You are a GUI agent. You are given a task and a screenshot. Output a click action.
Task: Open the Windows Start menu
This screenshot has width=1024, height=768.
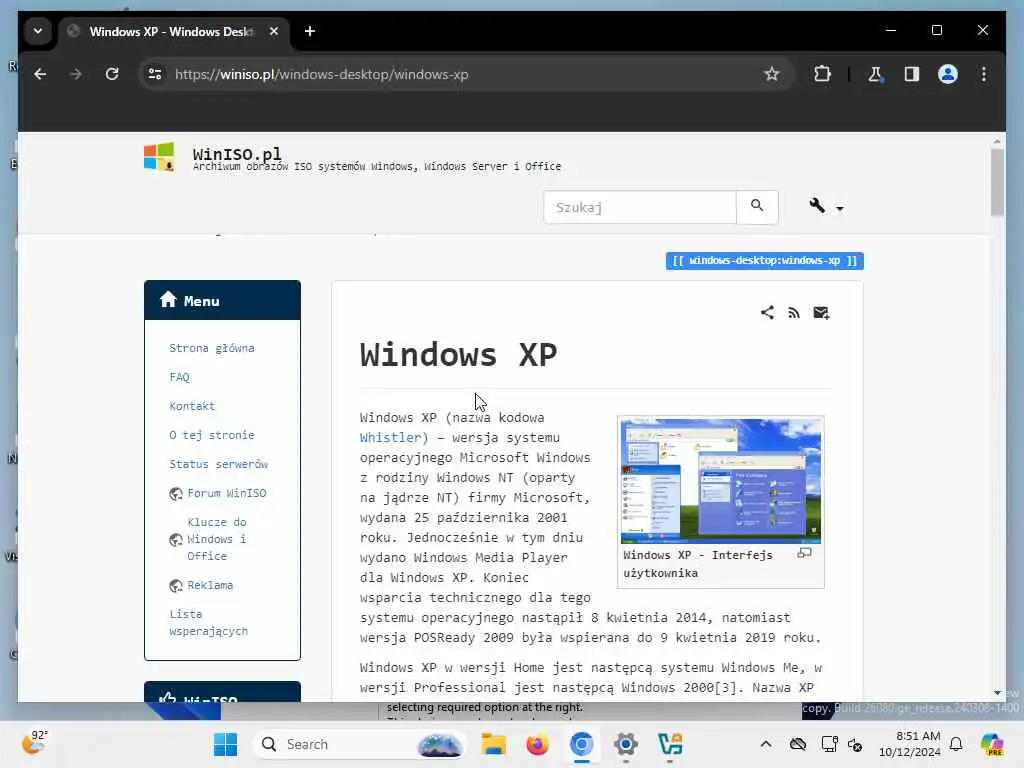coord(225,744)
